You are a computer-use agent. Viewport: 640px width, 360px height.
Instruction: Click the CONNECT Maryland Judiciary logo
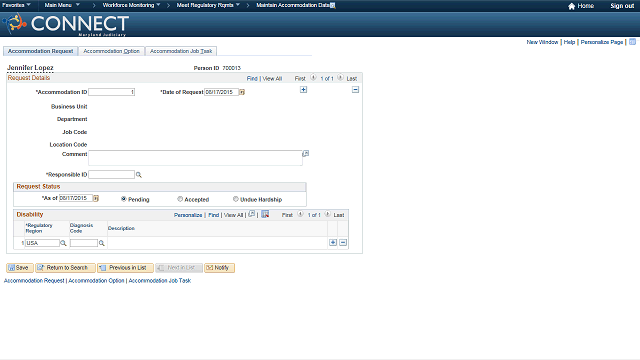point(66,24)
